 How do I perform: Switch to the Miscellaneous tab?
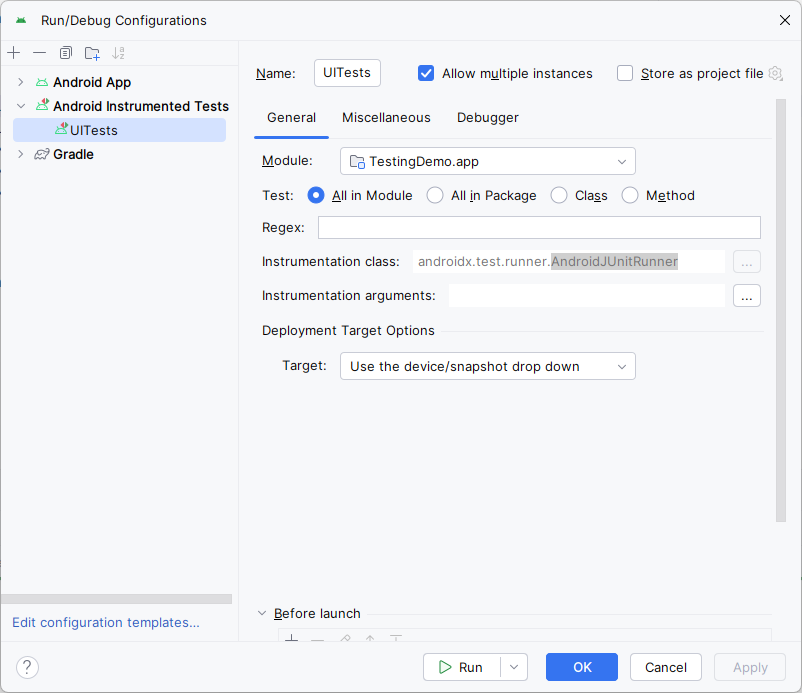click(386, 117)
